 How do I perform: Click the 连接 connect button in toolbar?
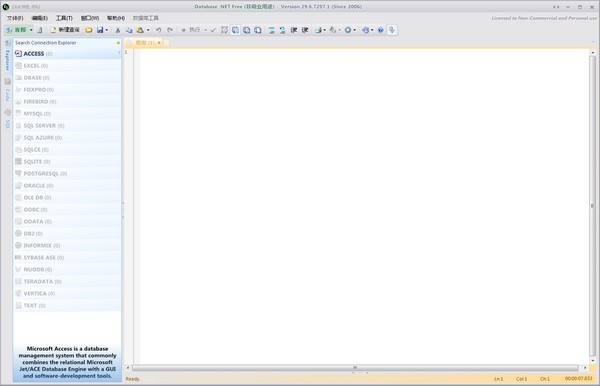(x=16, y=30)
